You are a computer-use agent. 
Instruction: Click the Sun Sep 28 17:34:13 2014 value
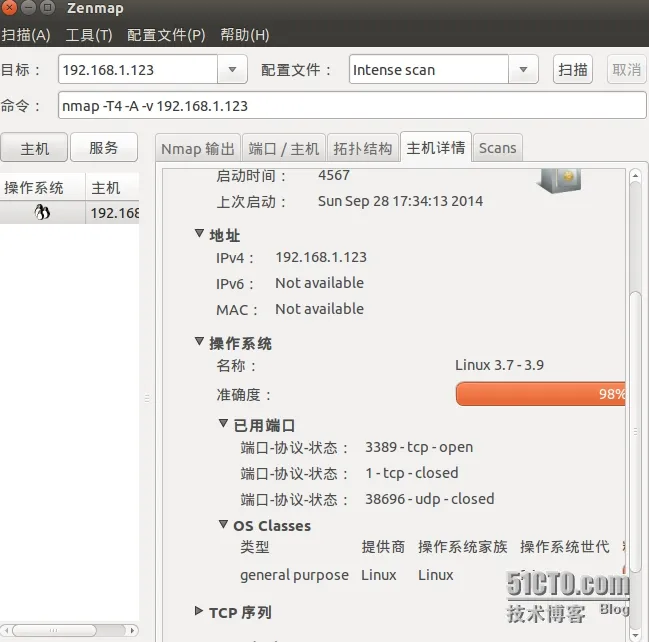pyautogui.click(x=400, y=201)
